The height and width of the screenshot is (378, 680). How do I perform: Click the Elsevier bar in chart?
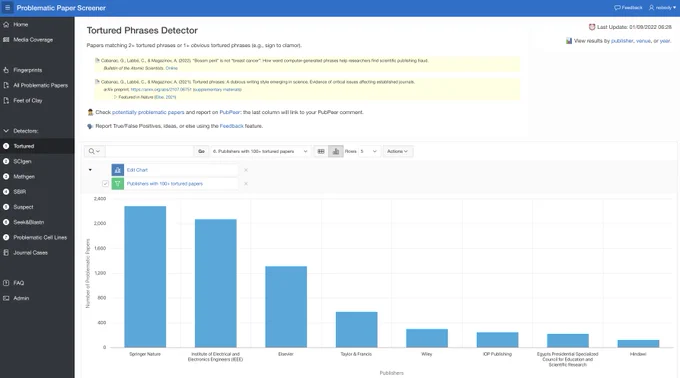tap(286, 306)
